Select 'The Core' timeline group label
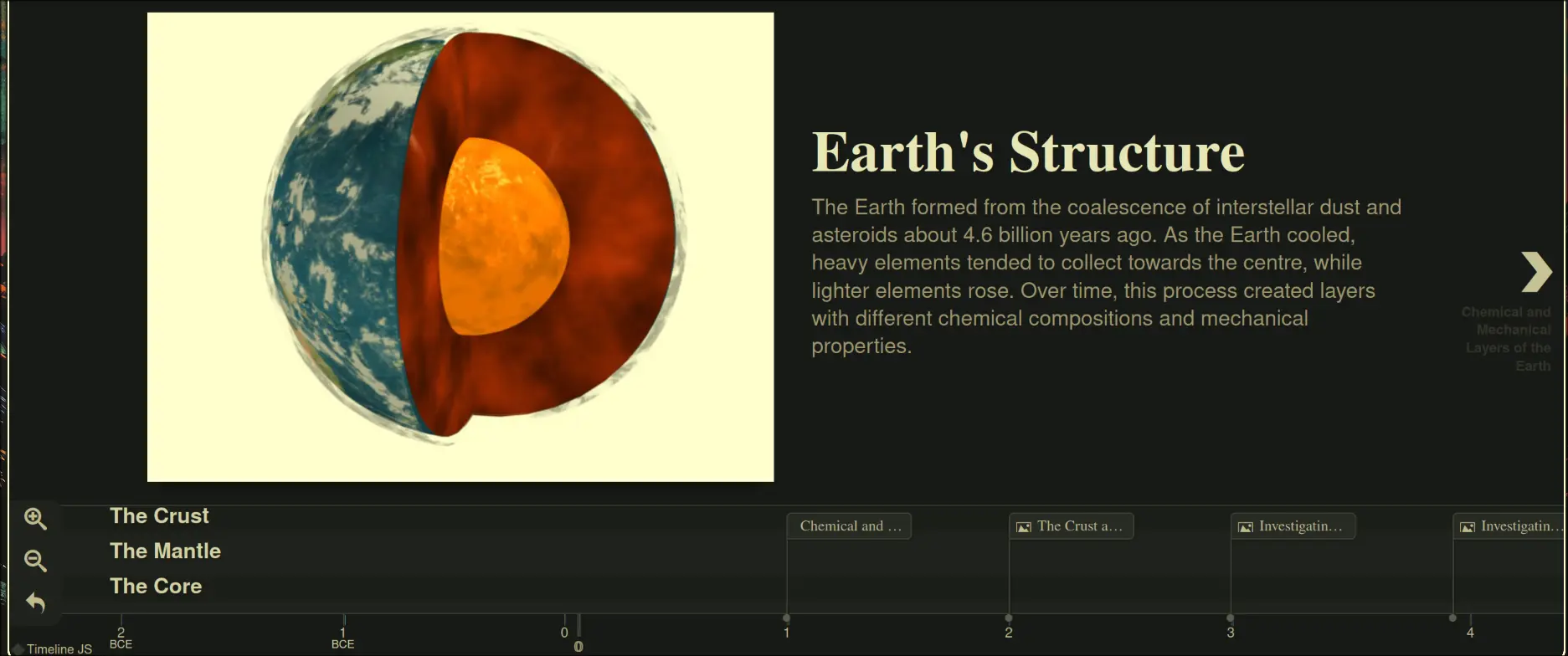The height and width of the screenshot is (656, 1568). [x=156, y=587]
